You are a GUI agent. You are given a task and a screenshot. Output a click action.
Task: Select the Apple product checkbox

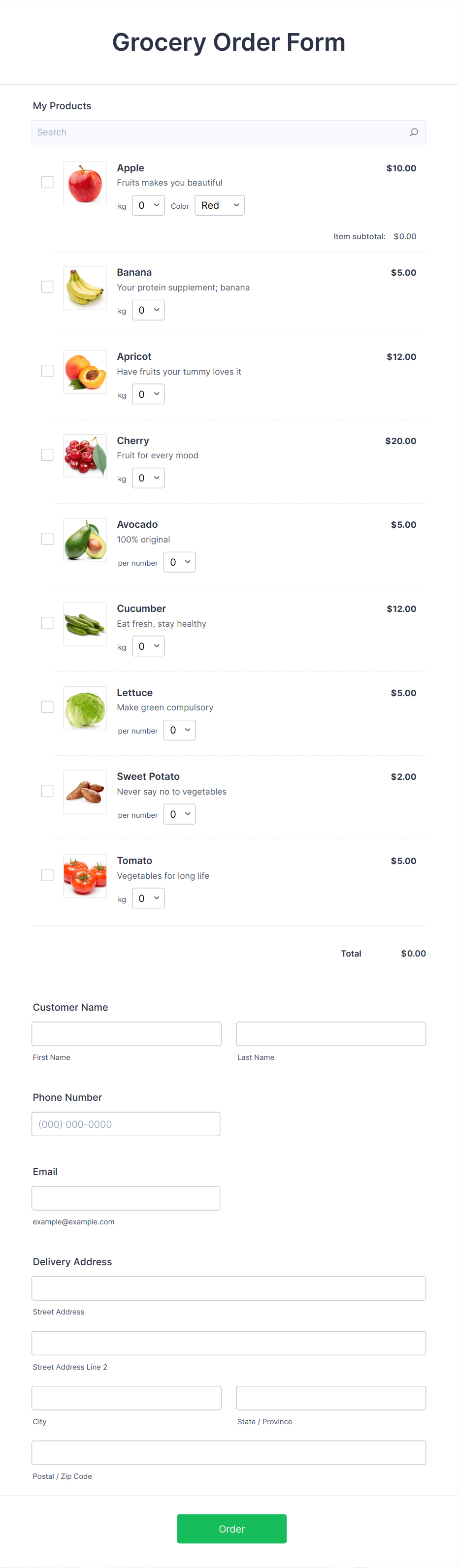tap(47, 181)
